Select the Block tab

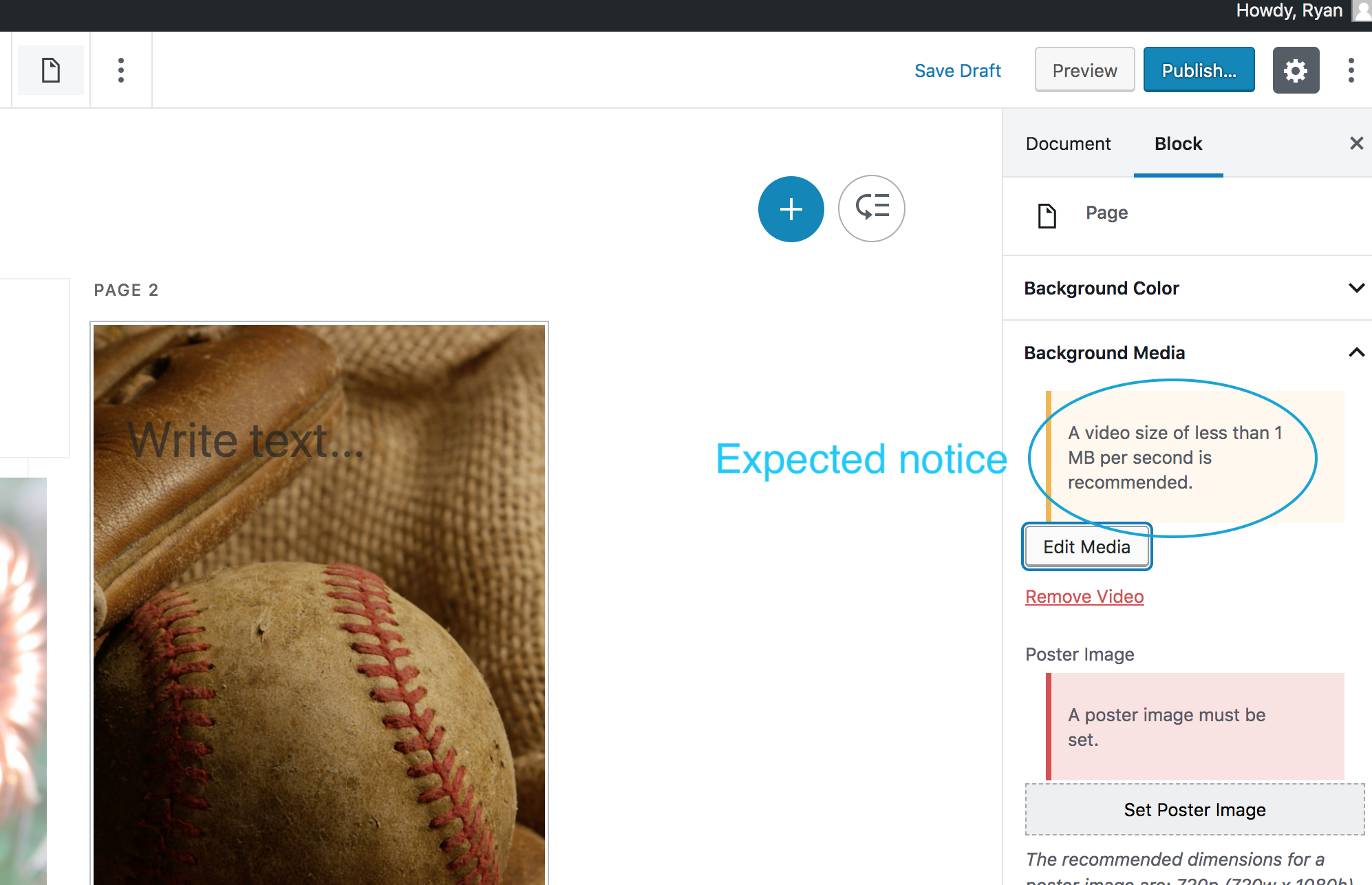point(1178,143)
